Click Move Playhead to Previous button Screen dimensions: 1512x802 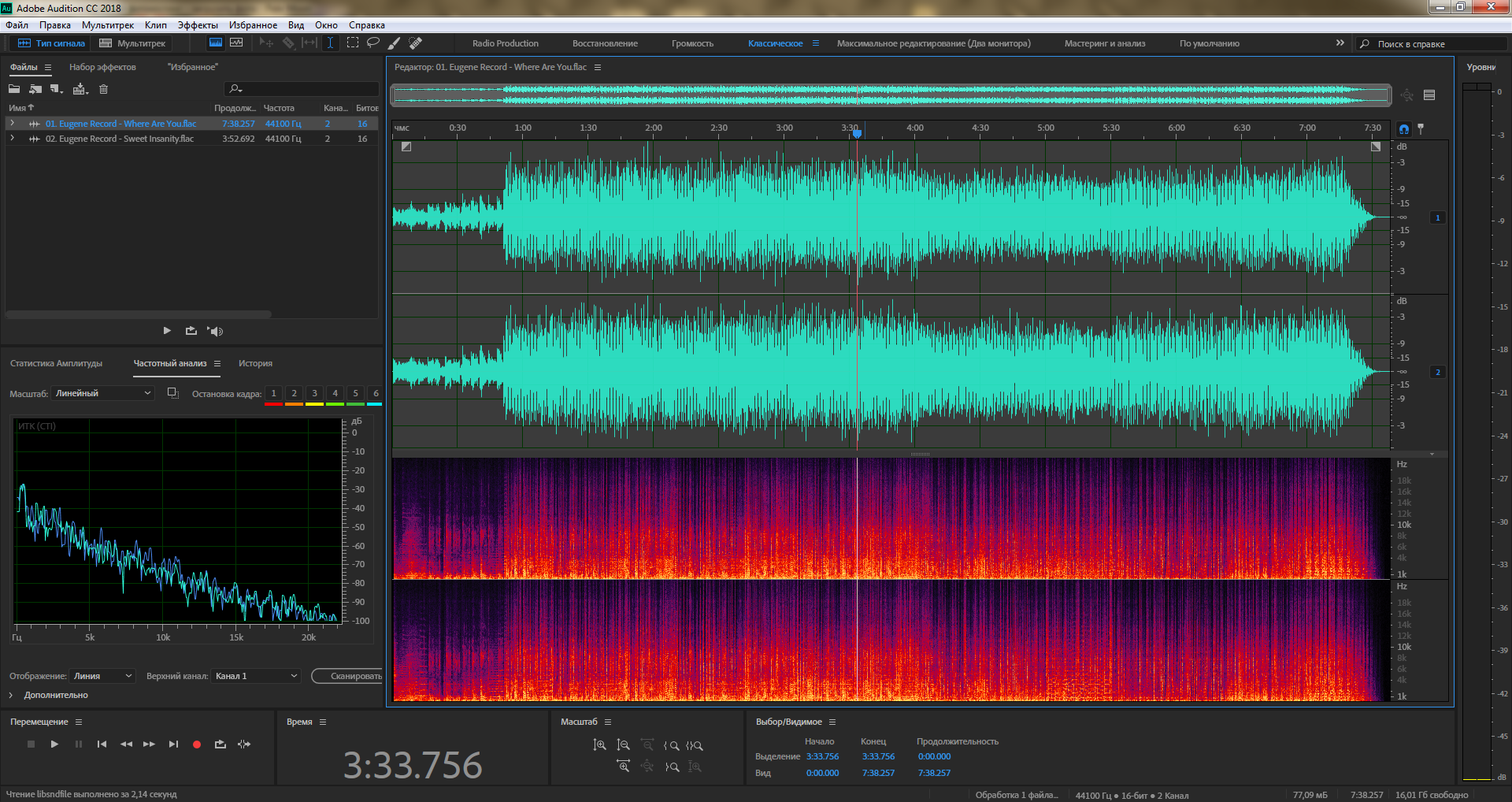coord(102,744)
